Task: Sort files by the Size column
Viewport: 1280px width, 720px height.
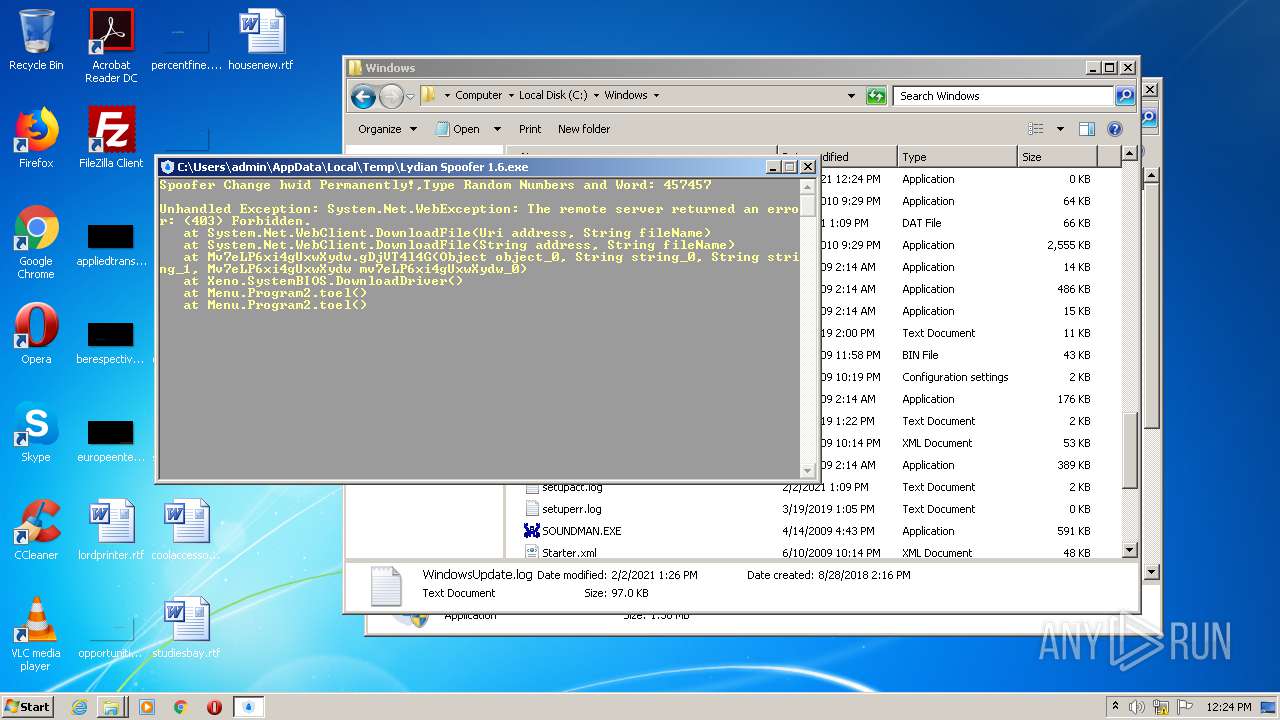Action: 1056,157
